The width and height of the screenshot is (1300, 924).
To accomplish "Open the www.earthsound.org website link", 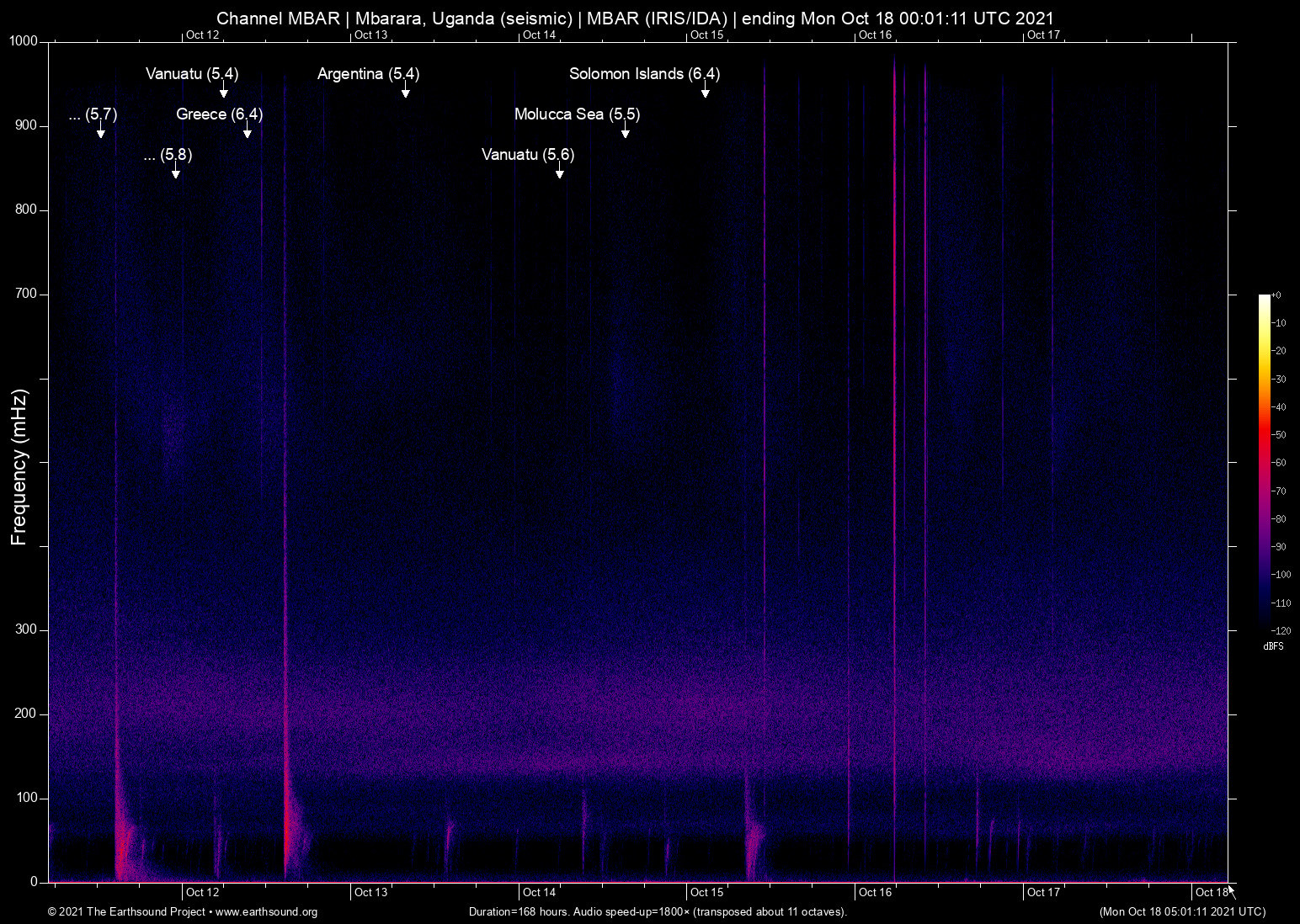I will [266, 912].
